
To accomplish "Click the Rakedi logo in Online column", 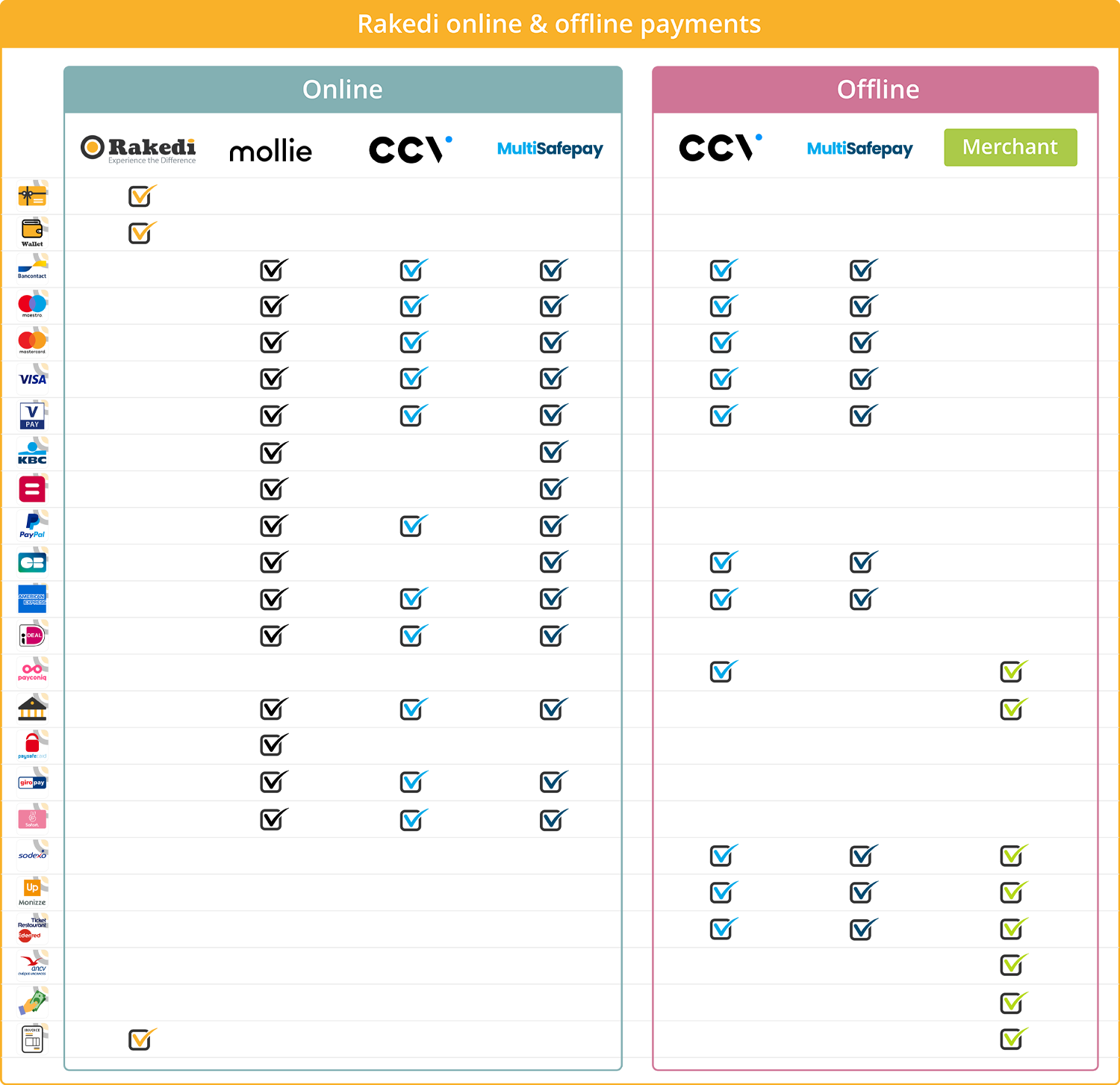I will point(139,149).
